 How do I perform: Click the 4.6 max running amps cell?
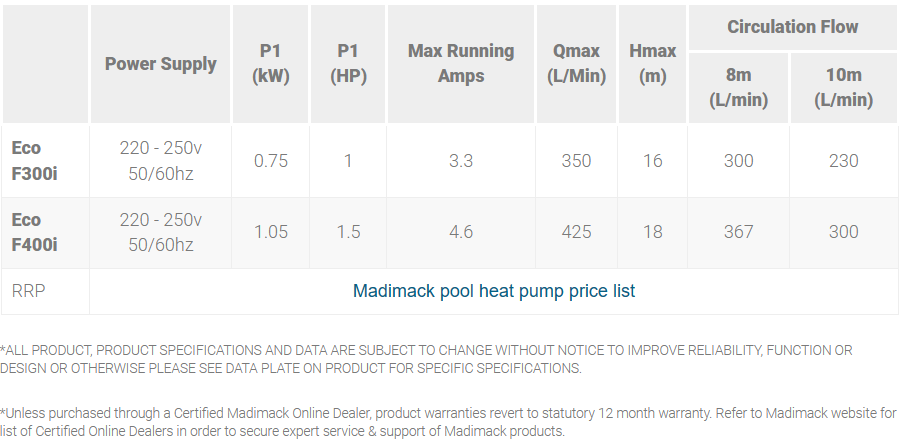pyautogui.click(x=460, y=232)
